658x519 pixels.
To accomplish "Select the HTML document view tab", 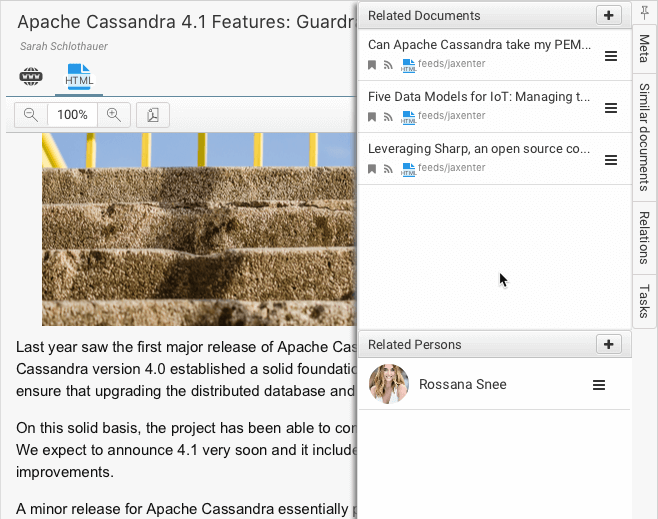I will (x=79, y=76).
